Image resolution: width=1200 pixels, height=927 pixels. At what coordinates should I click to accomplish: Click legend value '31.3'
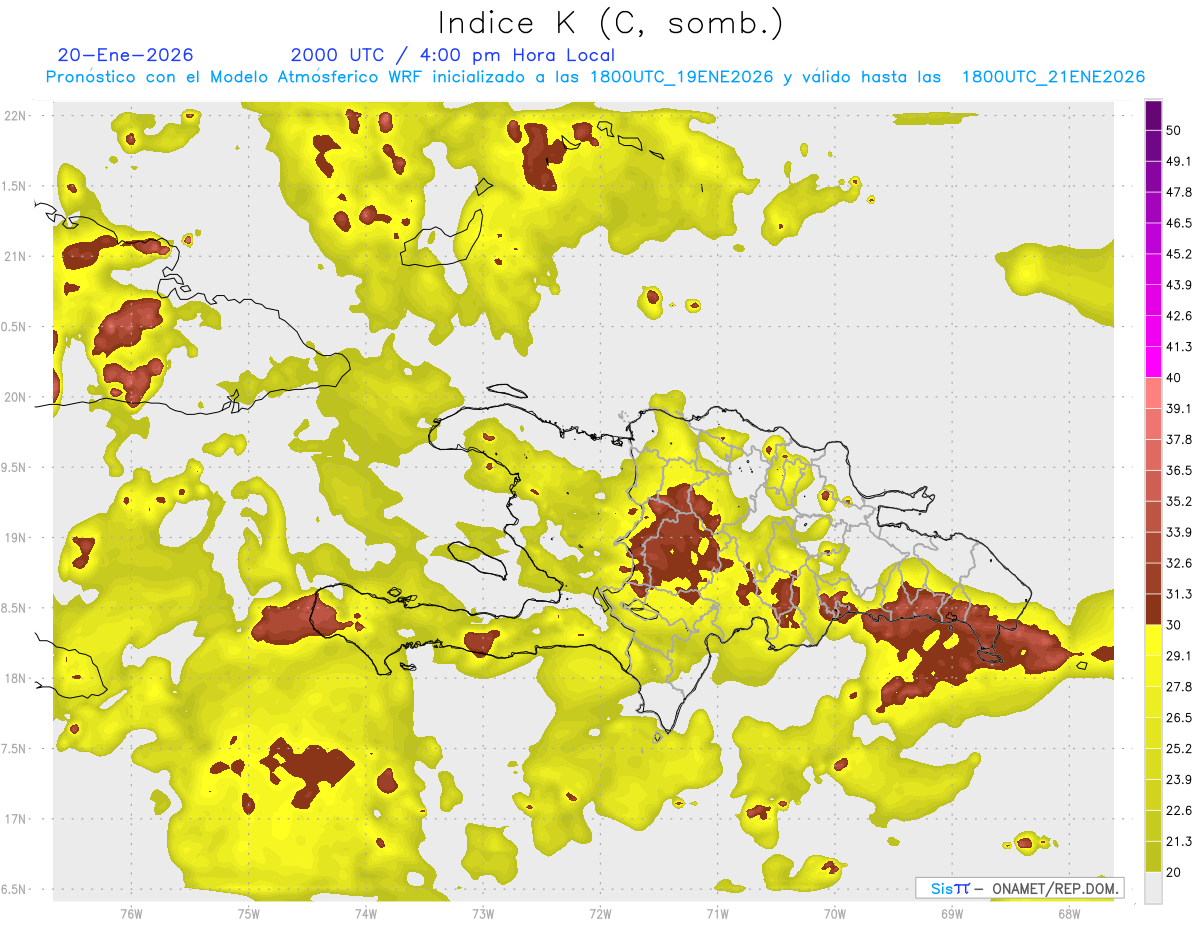[x=1179, y=594]
